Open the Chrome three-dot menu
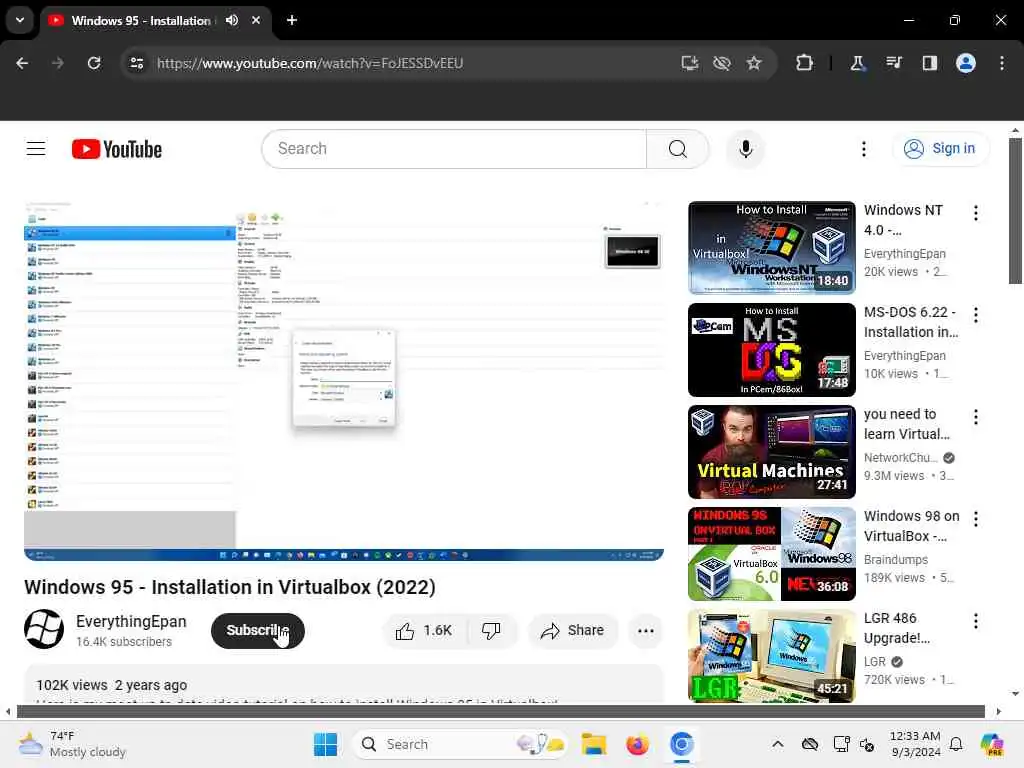 pyautogui.click(x=1002, y=63)
